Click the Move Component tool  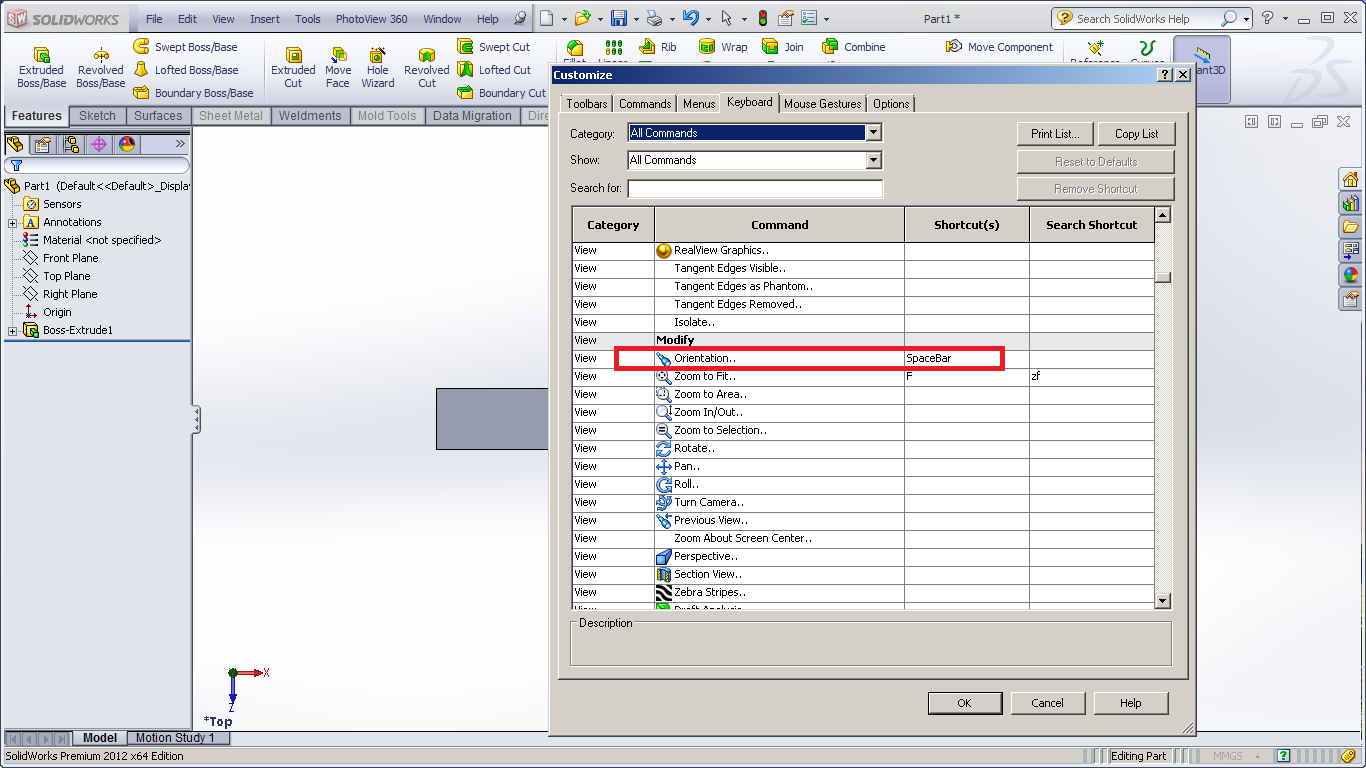pos(999,47)
